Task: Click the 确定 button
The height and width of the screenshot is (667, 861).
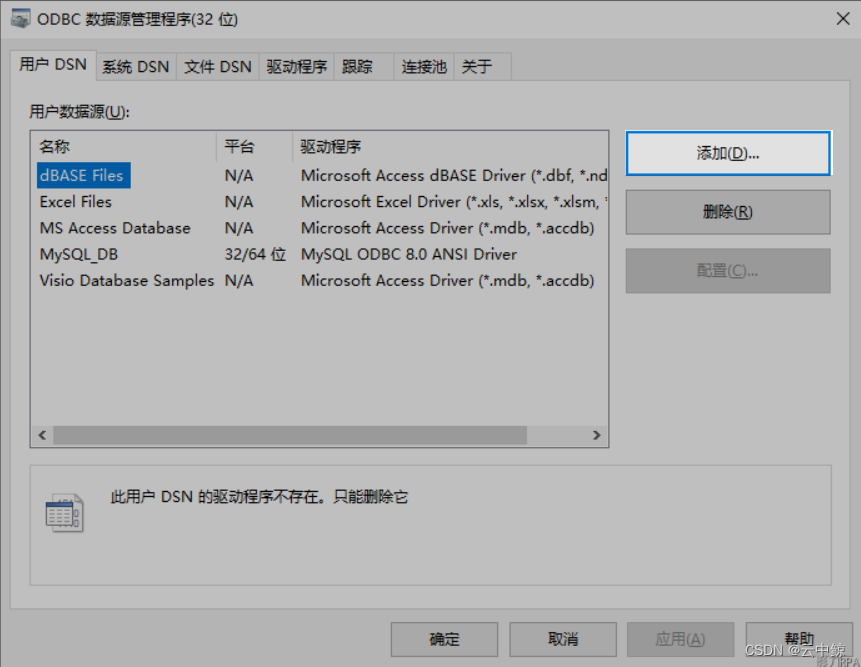Action: 443,639
